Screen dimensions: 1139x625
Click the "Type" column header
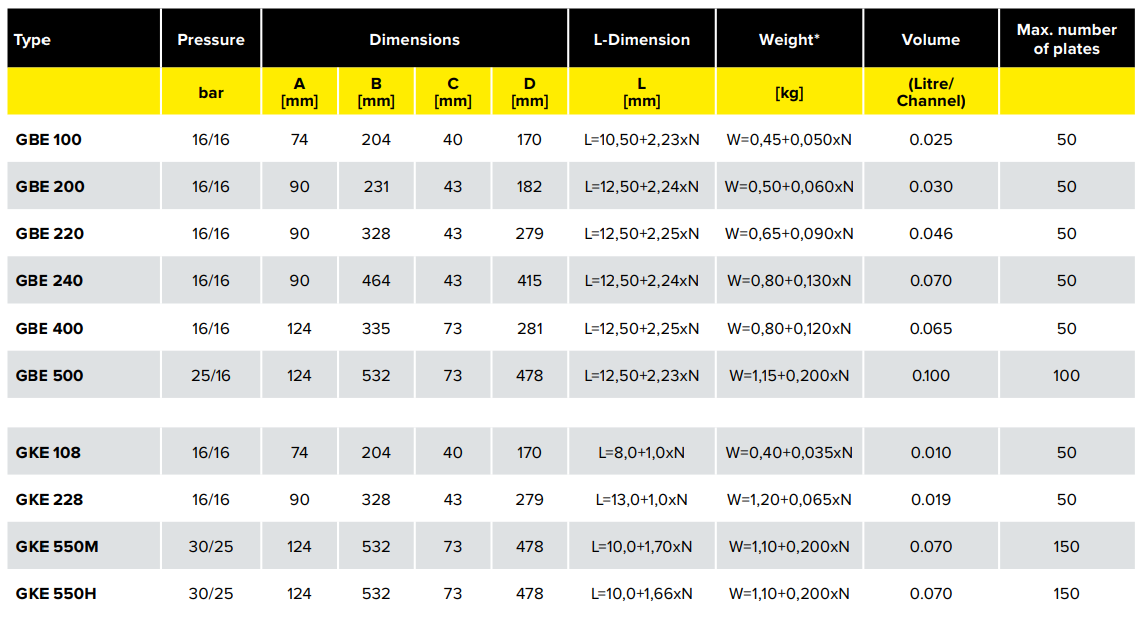coord(84,39)
